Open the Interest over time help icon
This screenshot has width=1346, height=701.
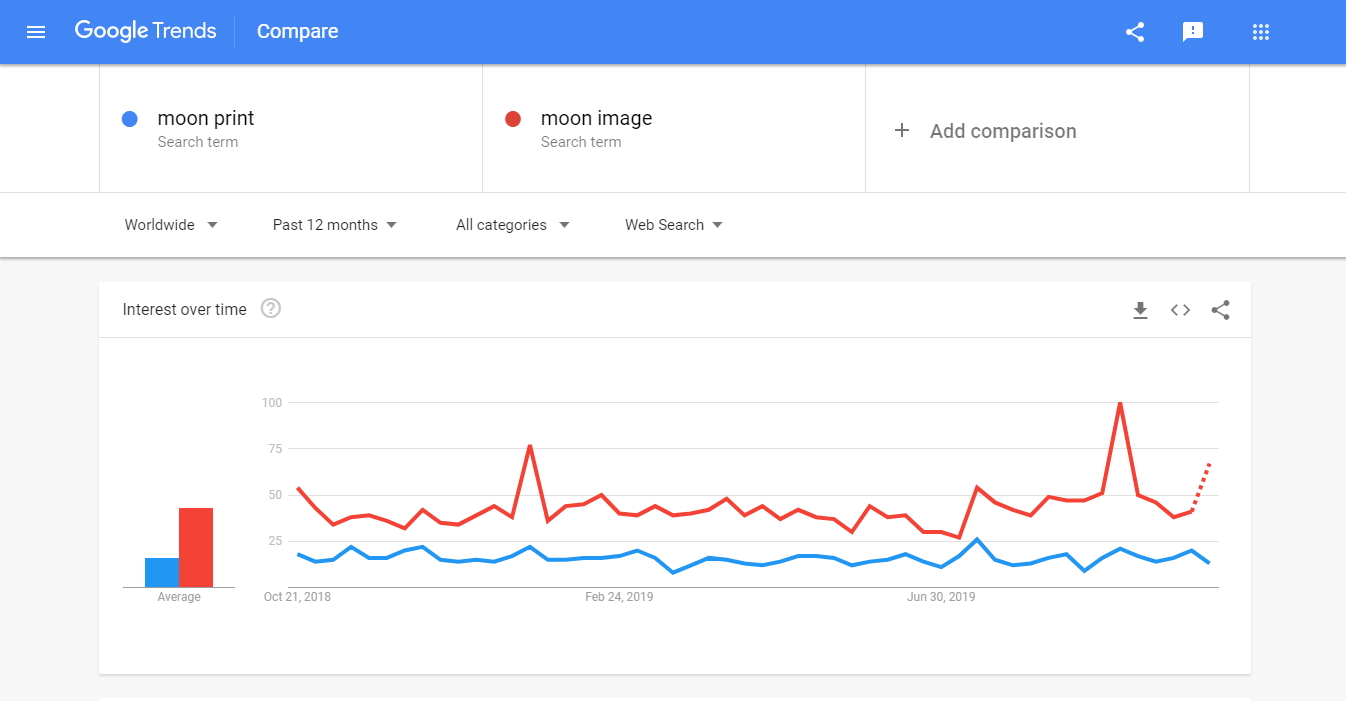click(x=270, y=309)
